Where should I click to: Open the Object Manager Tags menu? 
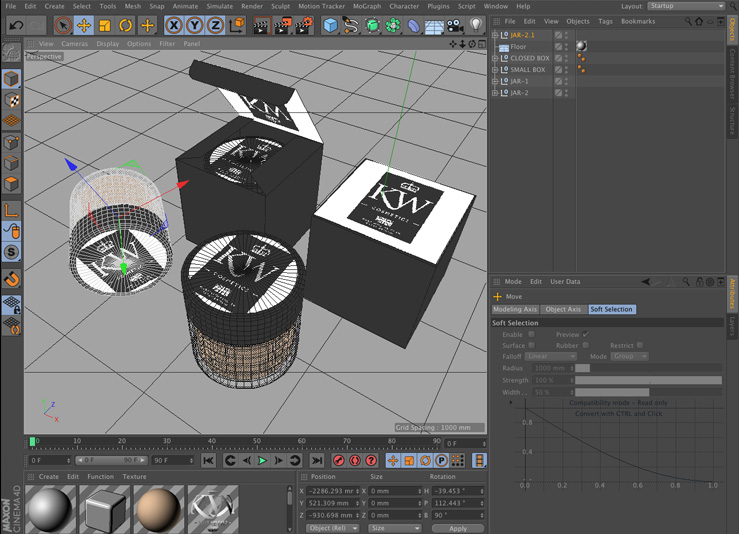(x=605, y=21)
